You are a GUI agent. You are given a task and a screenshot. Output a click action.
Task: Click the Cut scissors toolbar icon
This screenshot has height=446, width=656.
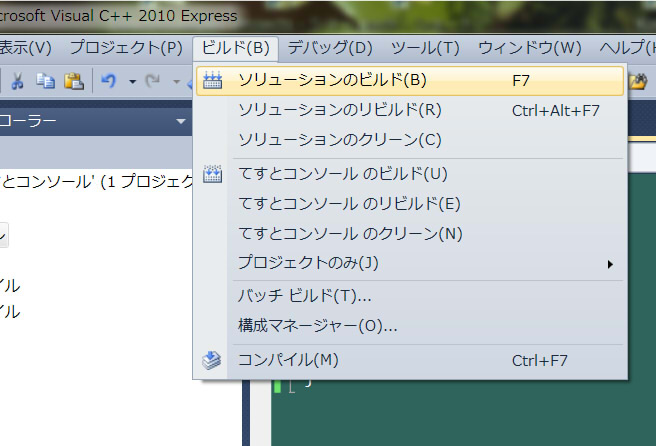click(17, 81)
